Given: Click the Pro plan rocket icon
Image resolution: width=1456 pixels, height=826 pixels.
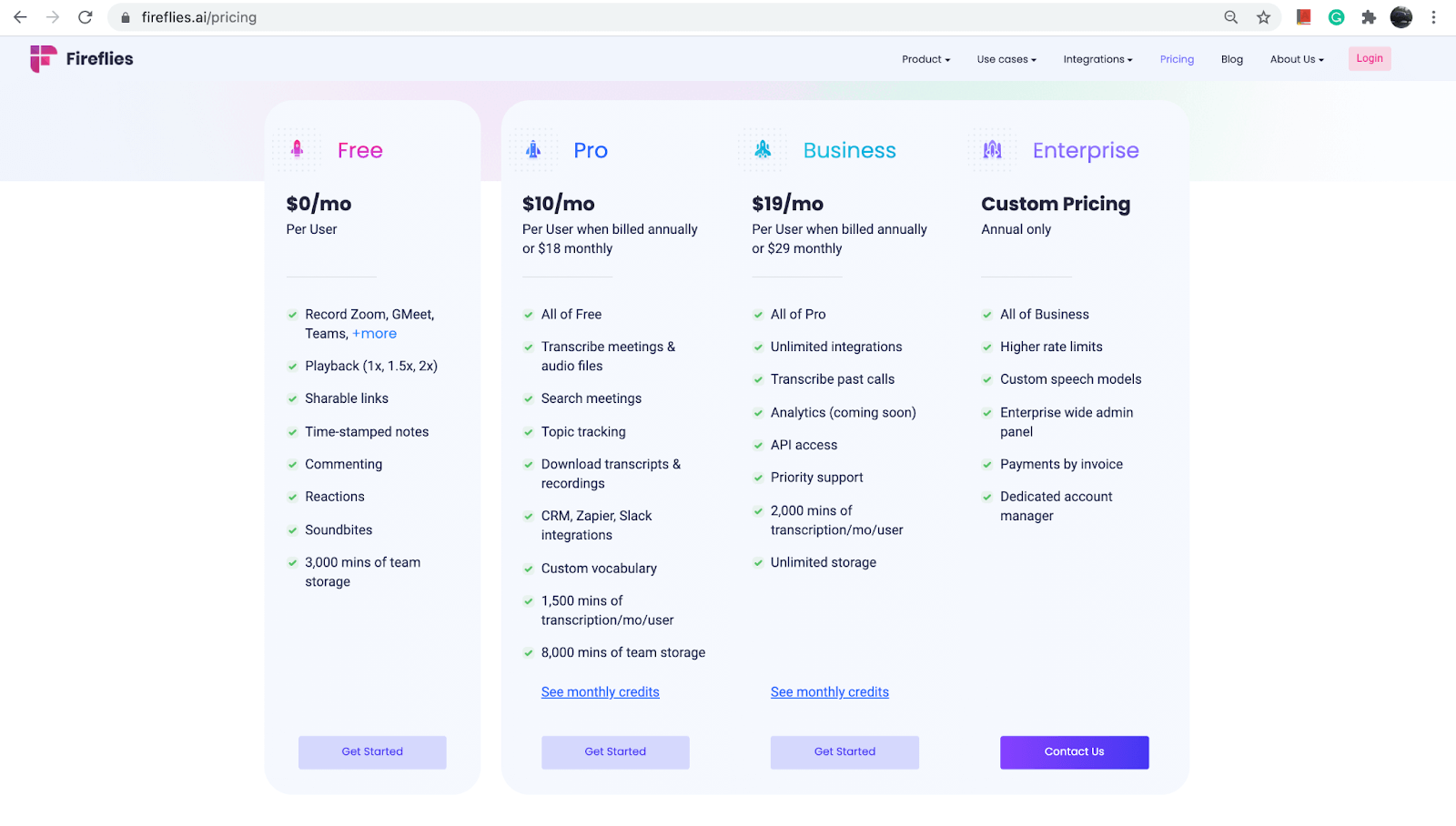Looking at the screenshot, I should click(x=532, y=149).
